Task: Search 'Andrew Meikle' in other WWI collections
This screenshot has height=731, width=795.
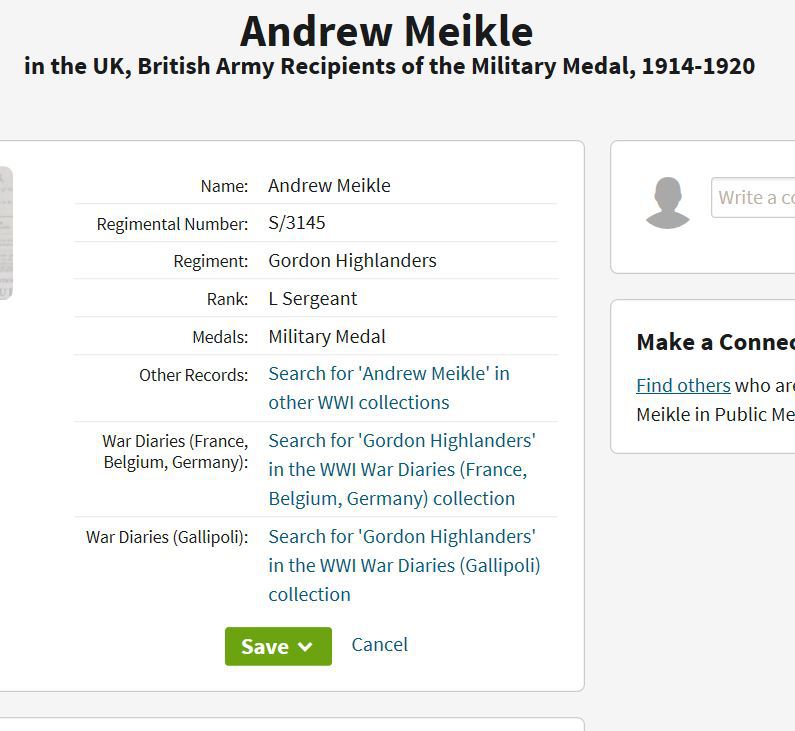Action: pyautogui.click(x=388, y=388)
